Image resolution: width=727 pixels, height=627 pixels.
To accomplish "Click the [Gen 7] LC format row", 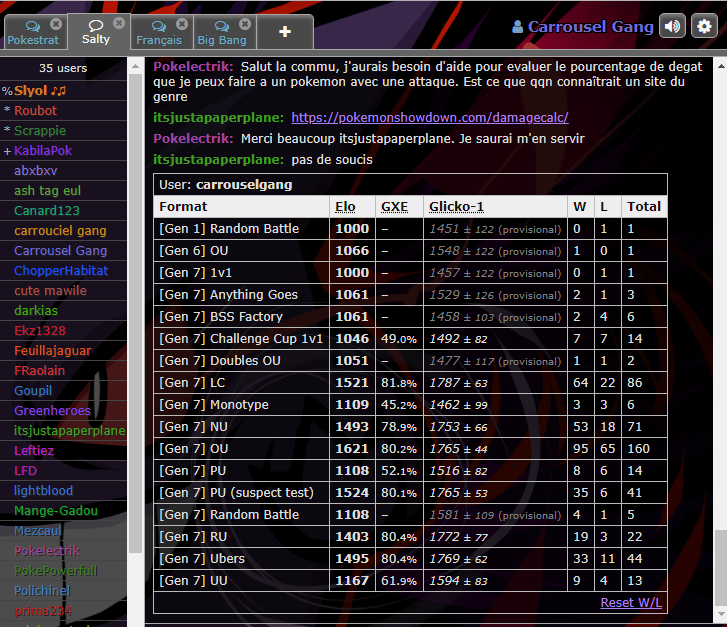I will click(x=410, y=383).
